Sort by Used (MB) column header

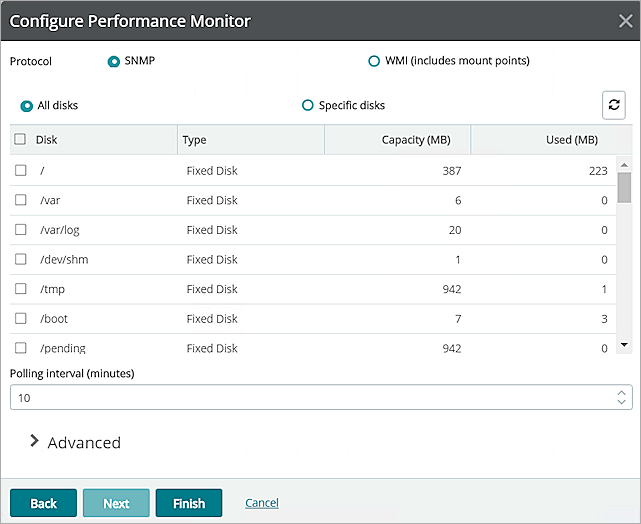point(572,140)
